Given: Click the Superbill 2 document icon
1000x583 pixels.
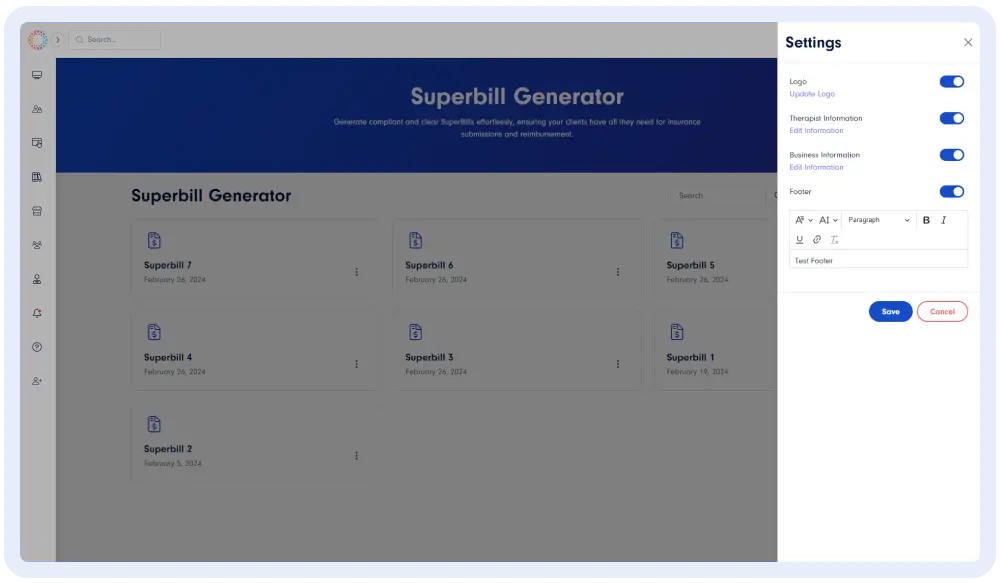Looking at the screenshot, I should click(154, 424).
